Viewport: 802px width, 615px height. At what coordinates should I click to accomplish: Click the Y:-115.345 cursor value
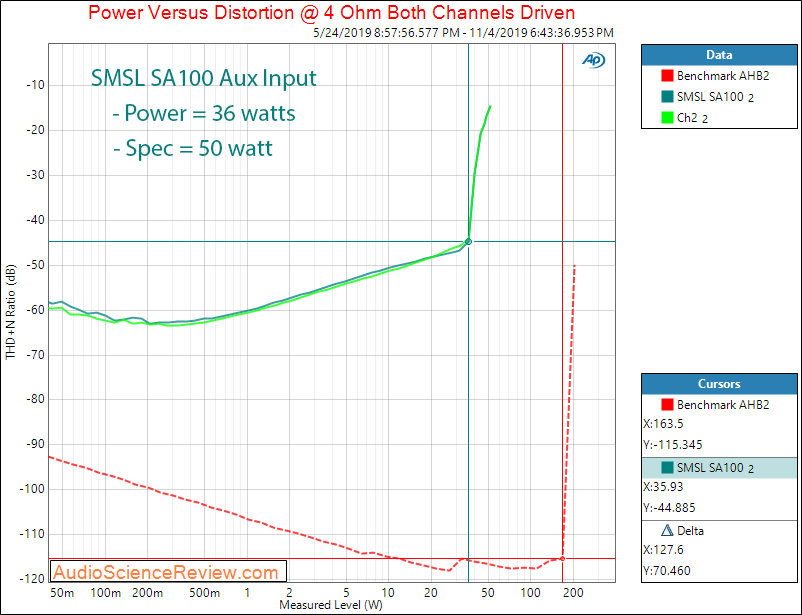pyautogui.click(x=673, y=445)
